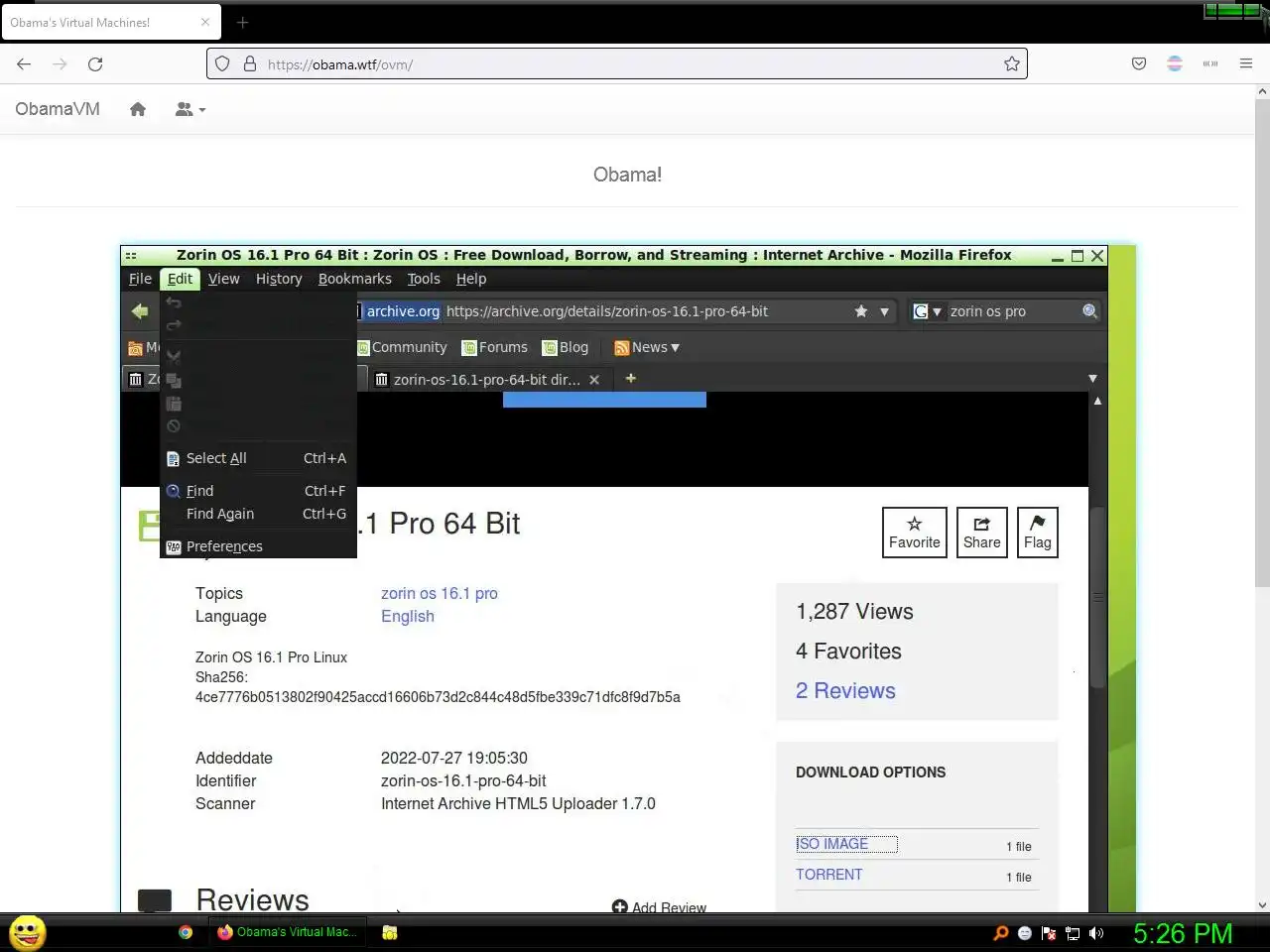Bookmark obama.wtf with the star icon
The image size is (1270, 952).
pos(1011,63)
